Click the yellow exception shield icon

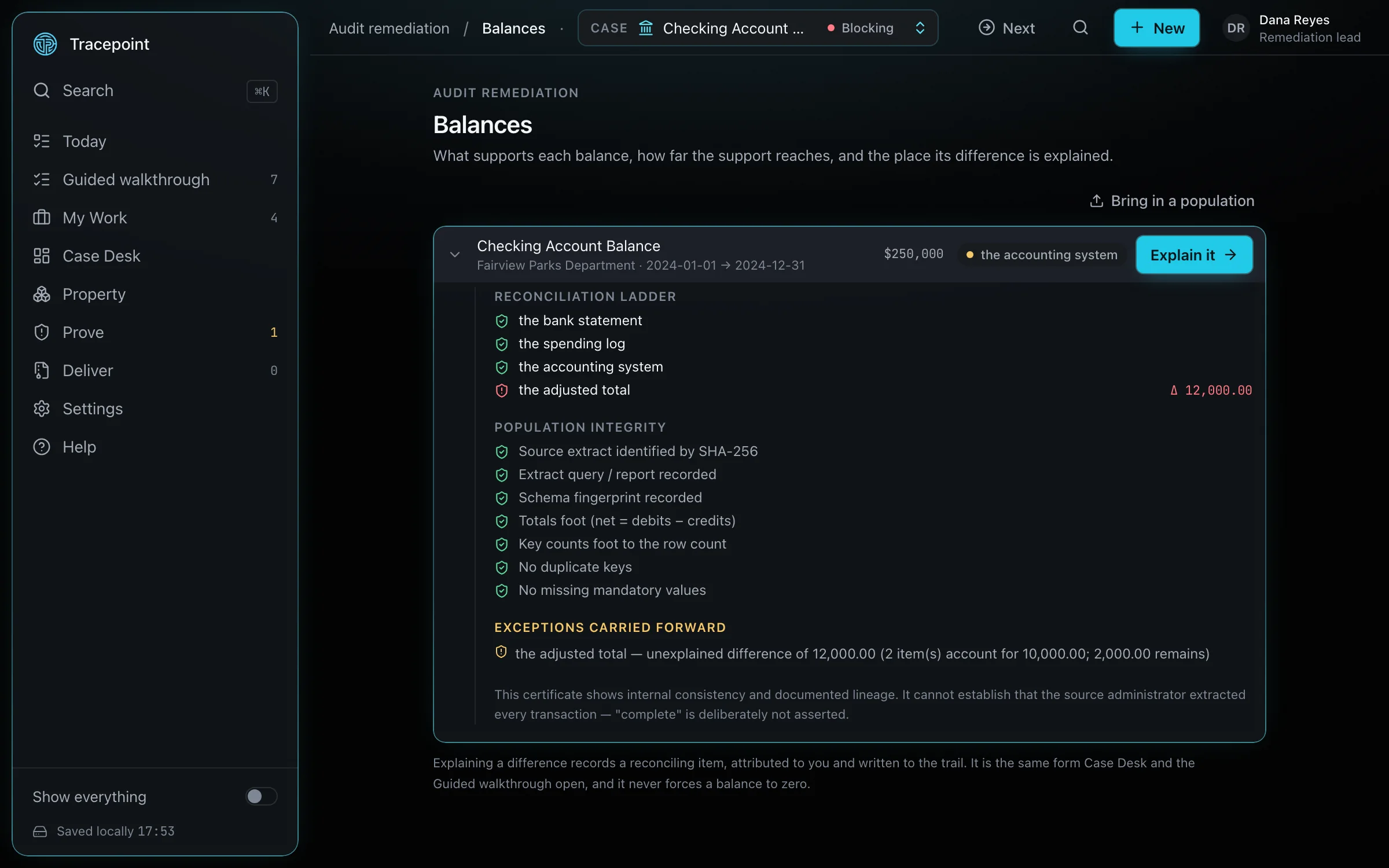point(501,652)
